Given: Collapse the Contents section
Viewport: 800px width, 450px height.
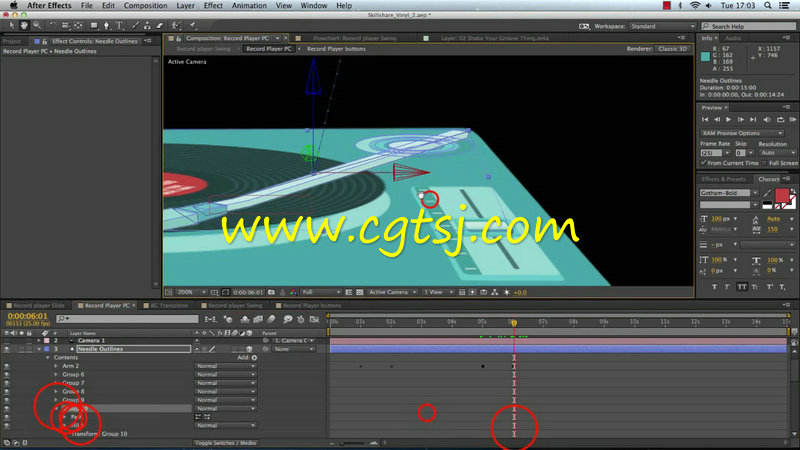Looking at the screenshot, I should click(x=48, y=358).
